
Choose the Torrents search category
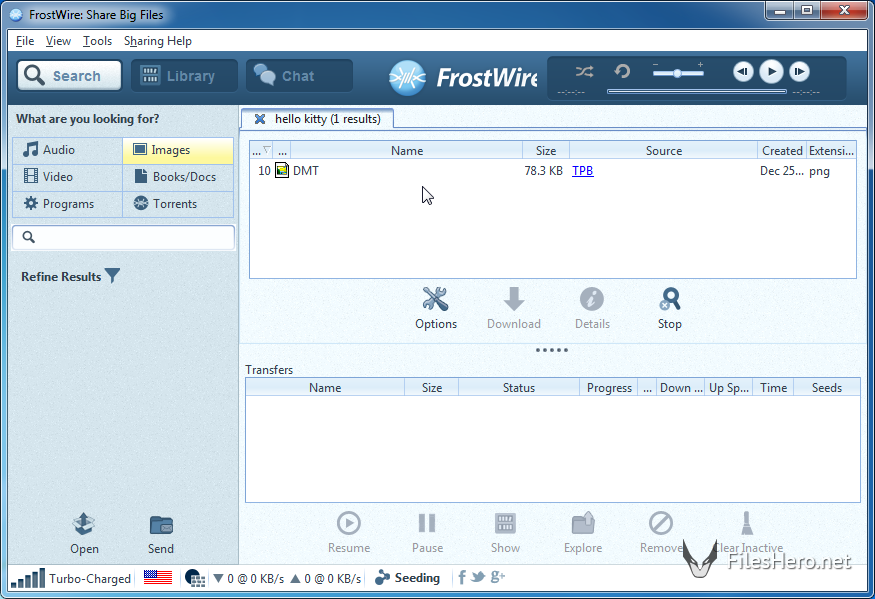tap(178, 204)
